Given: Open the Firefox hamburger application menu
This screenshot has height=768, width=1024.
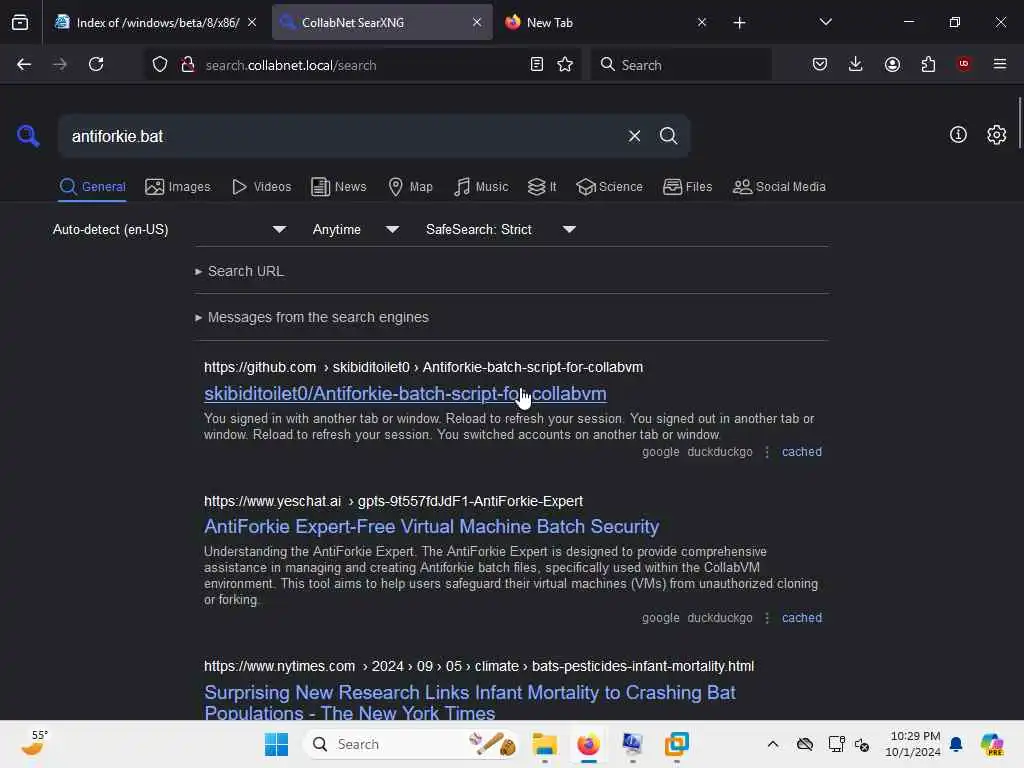Looking at the screenshot, I should pos(1000,65).
